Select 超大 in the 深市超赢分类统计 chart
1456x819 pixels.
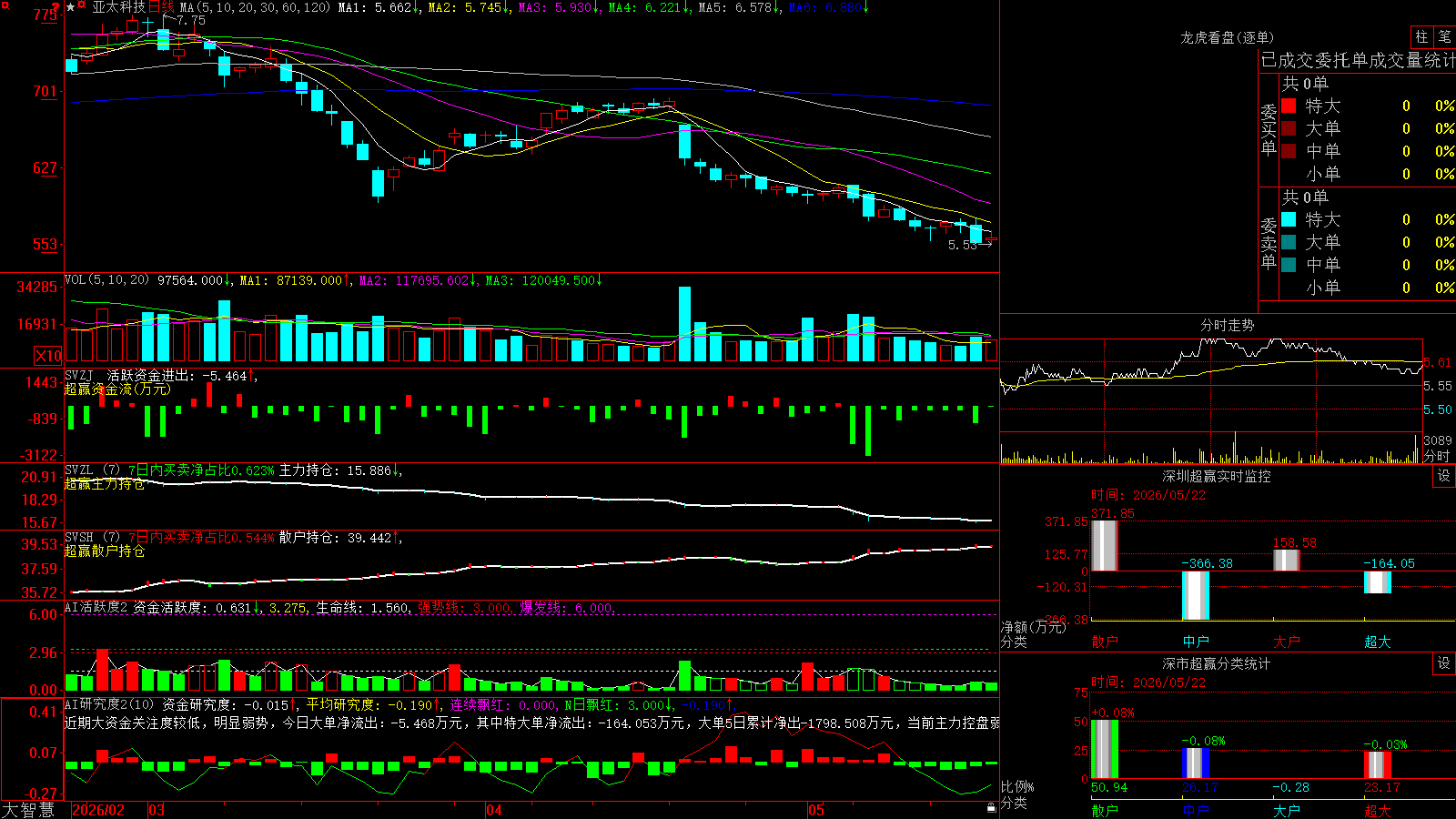click(x=1378, y=811)
